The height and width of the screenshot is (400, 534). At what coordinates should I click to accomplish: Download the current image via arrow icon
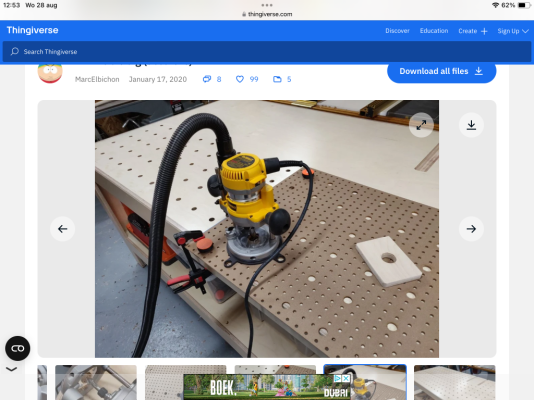471,125
